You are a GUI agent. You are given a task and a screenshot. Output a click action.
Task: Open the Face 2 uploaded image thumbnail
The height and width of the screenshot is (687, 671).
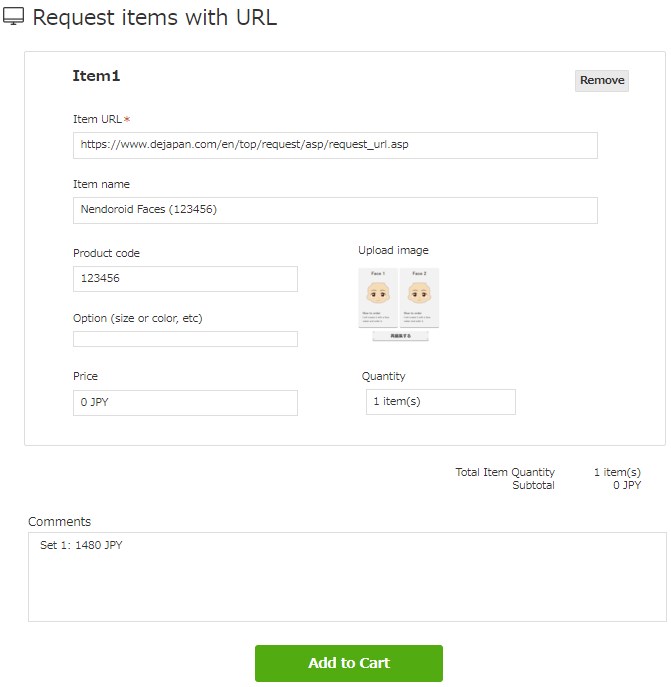click(x=419, y=298)
